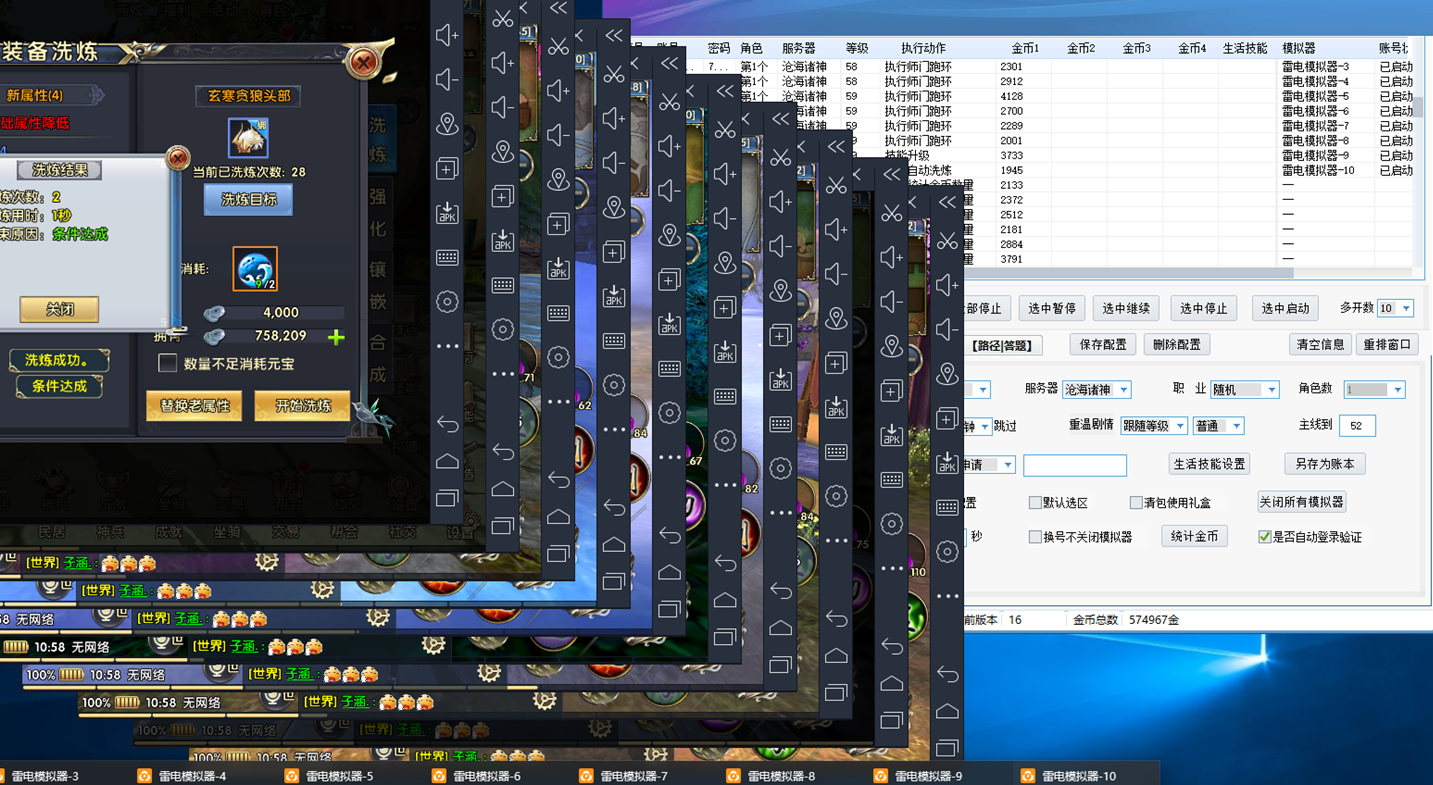
Task: Select the 玄寒贪狼头部 equipment item icon
Action: [248, 138]
